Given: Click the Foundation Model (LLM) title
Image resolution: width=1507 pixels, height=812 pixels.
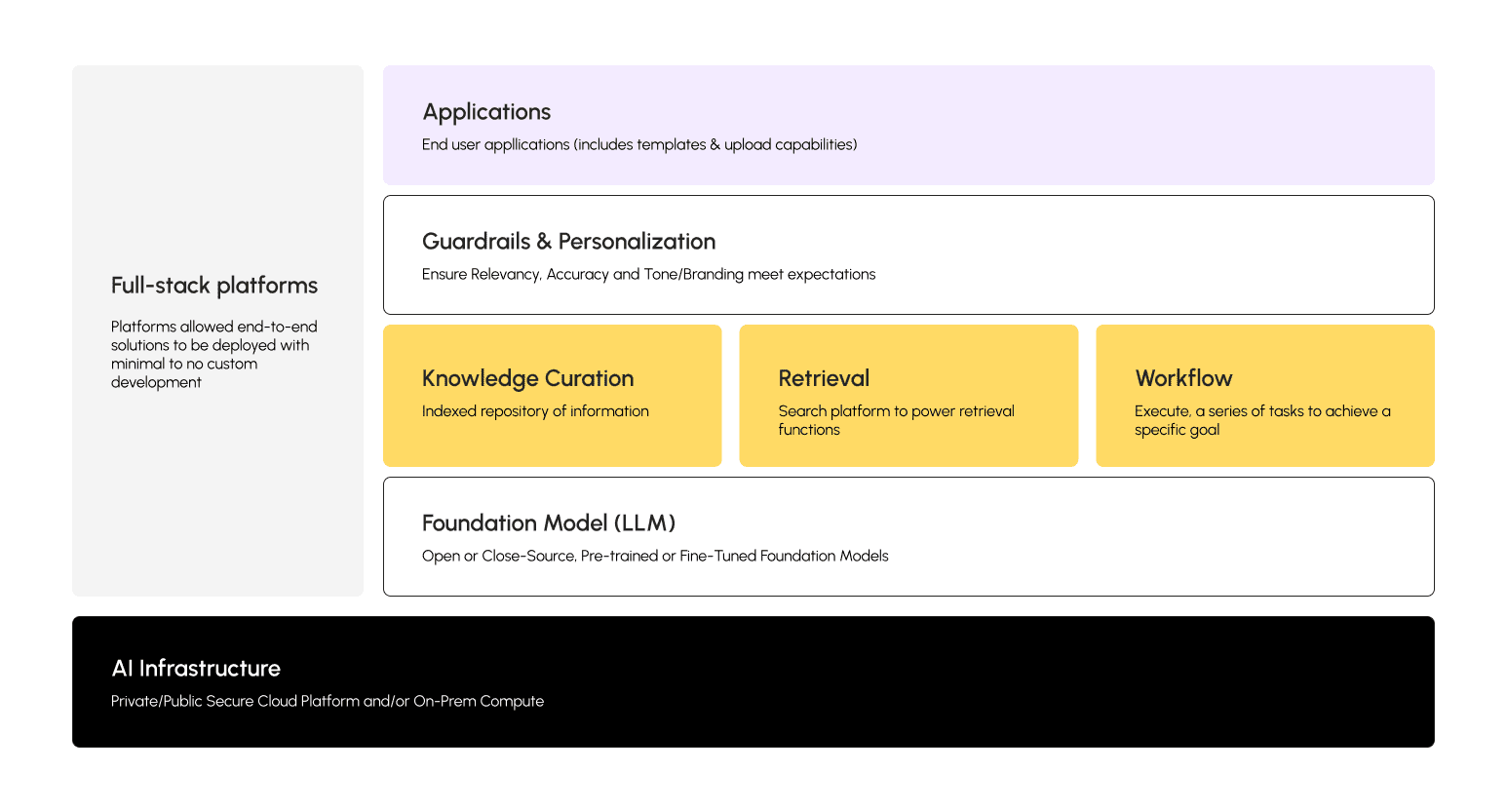Looking at the screenshot, I should coord(549,523).
